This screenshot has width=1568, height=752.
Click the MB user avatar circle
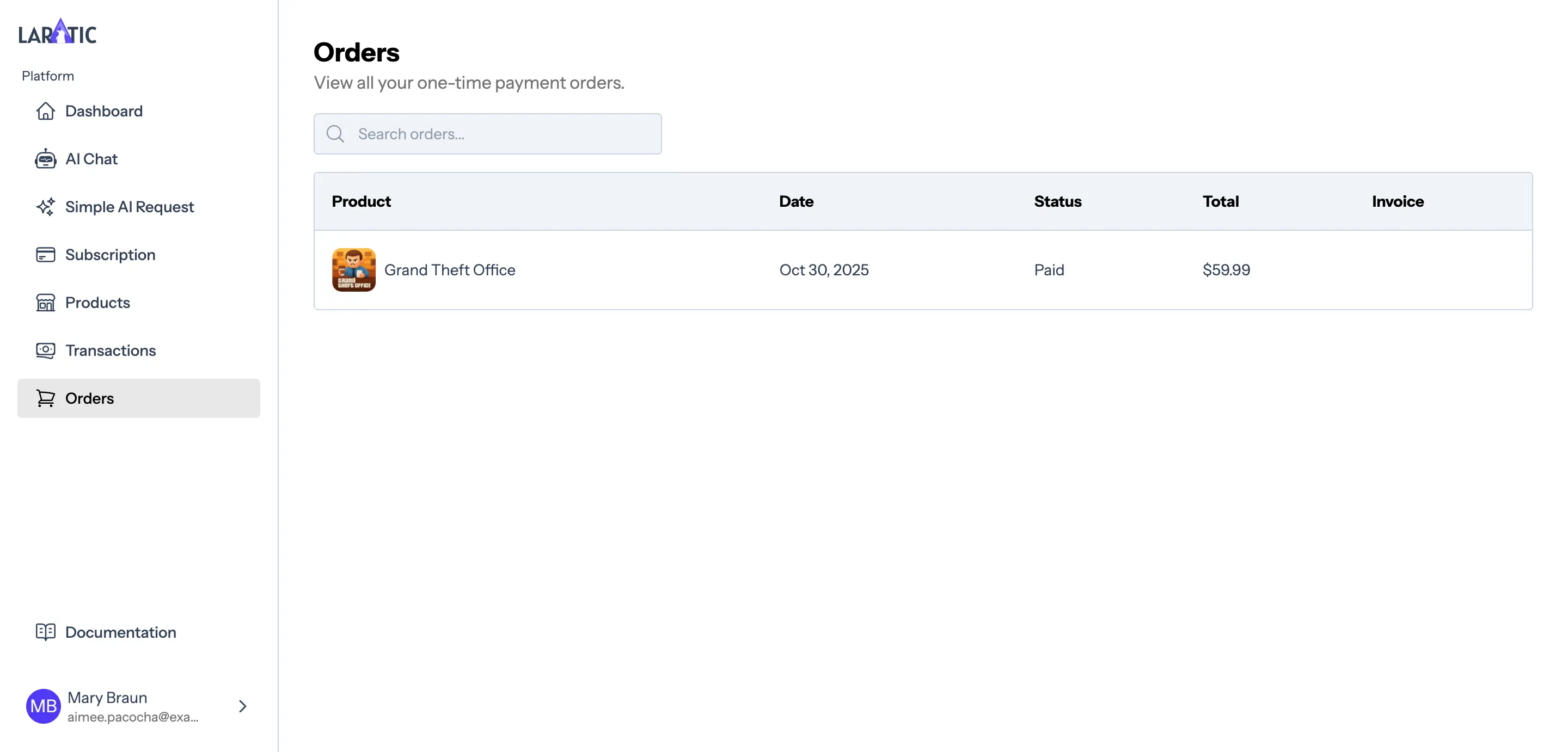[x=43, y=706]
